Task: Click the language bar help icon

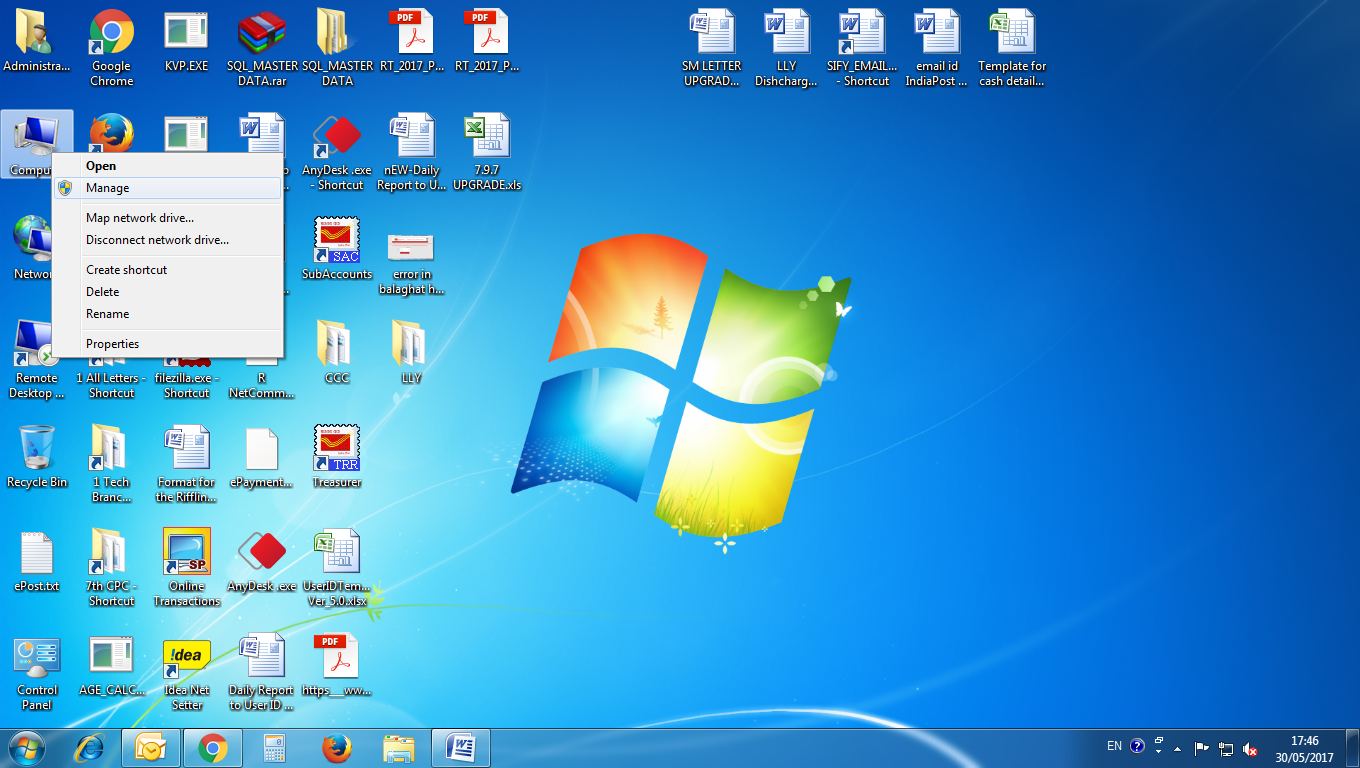Action: [x=1137, y=746]
